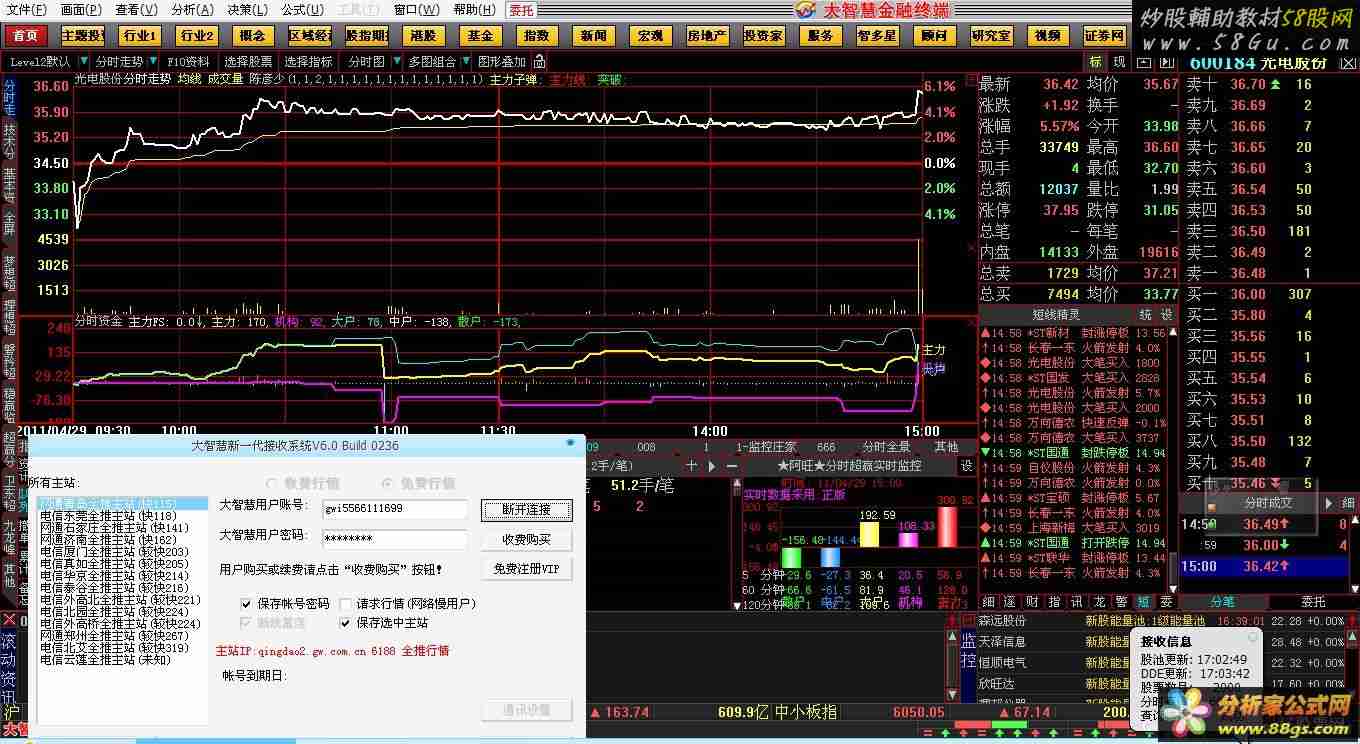Click the 分时全景 tab
Image resolution: width=1360 pixels, height=744 pixels.
pyautogui.click(x=886, y=447)
